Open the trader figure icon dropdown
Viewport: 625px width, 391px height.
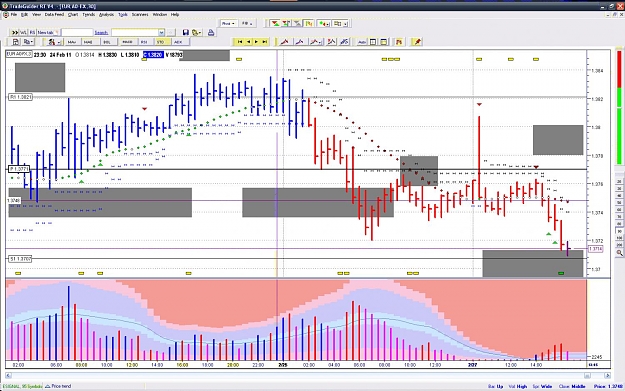(x=54, y=42)
